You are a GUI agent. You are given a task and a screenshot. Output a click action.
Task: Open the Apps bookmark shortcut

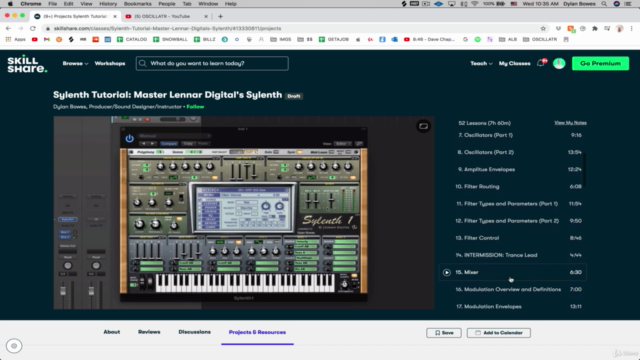tap(16, 40)
